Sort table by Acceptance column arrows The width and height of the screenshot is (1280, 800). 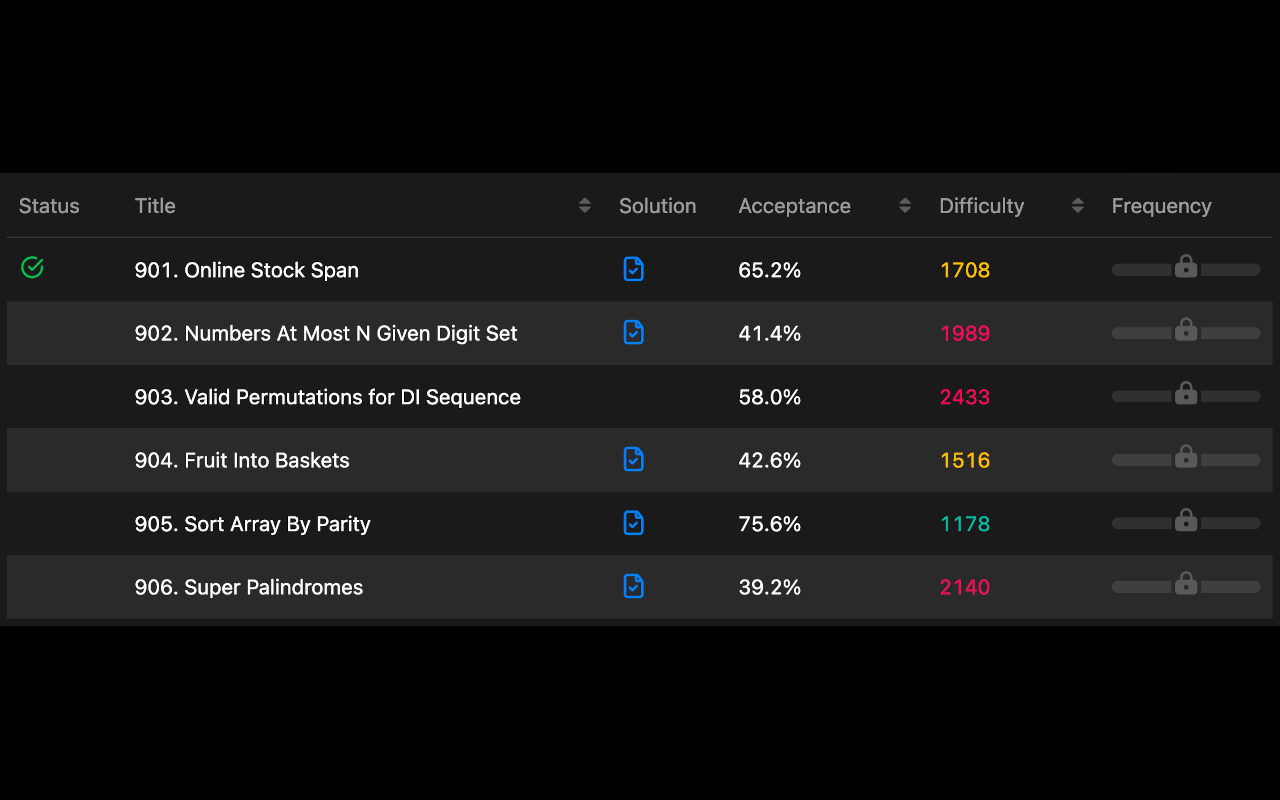[905, 206]
